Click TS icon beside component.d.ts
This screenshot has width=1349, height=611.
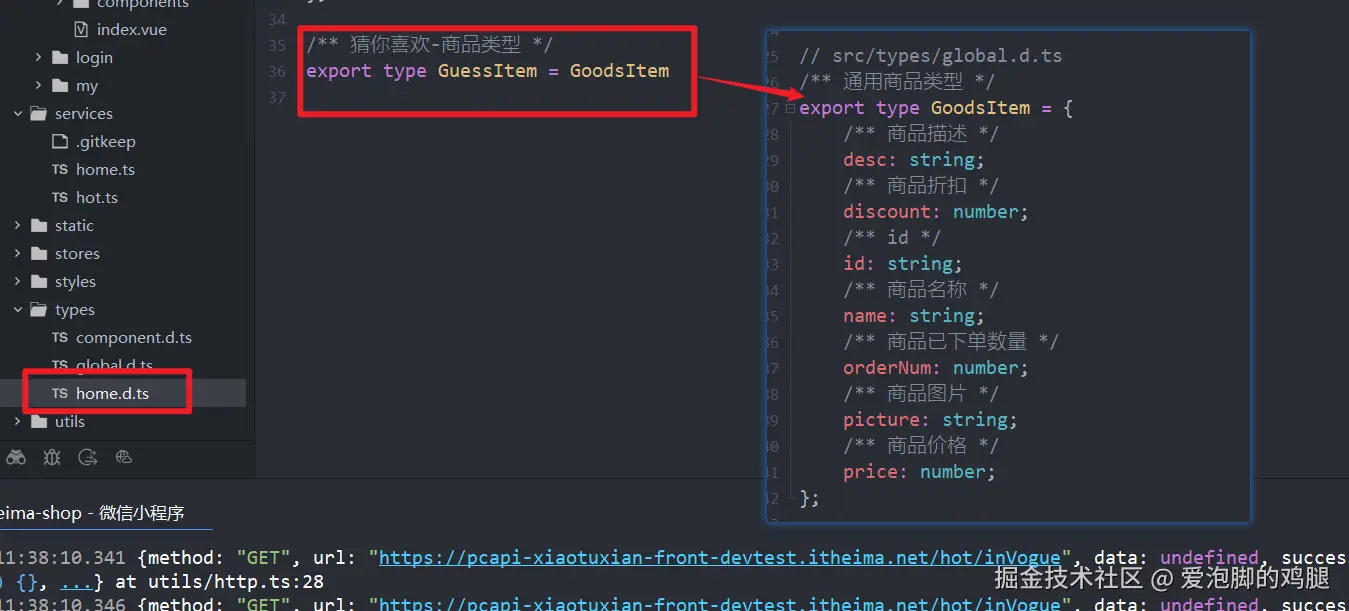[60, 338]
